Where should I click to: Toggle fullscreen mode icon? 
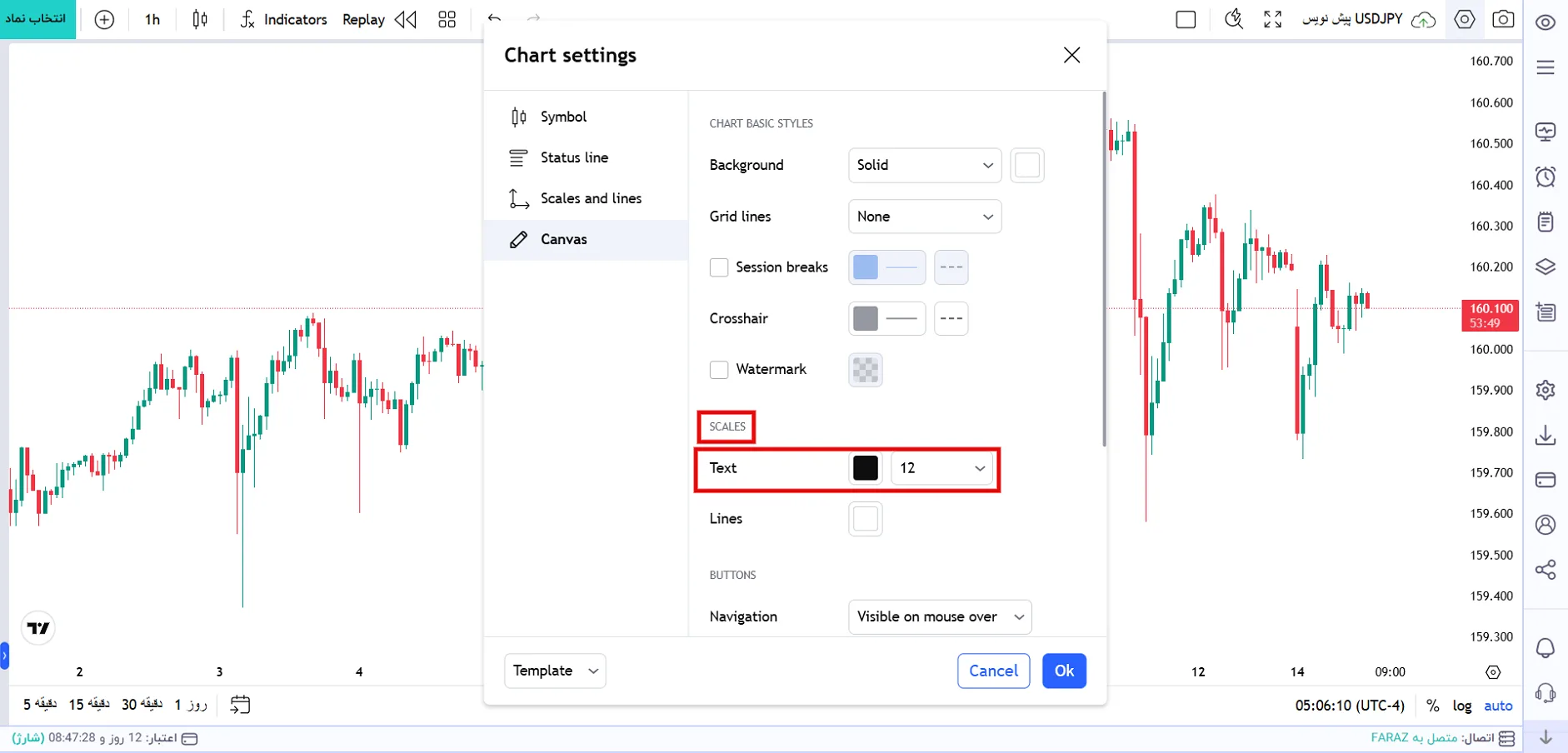1272,19
